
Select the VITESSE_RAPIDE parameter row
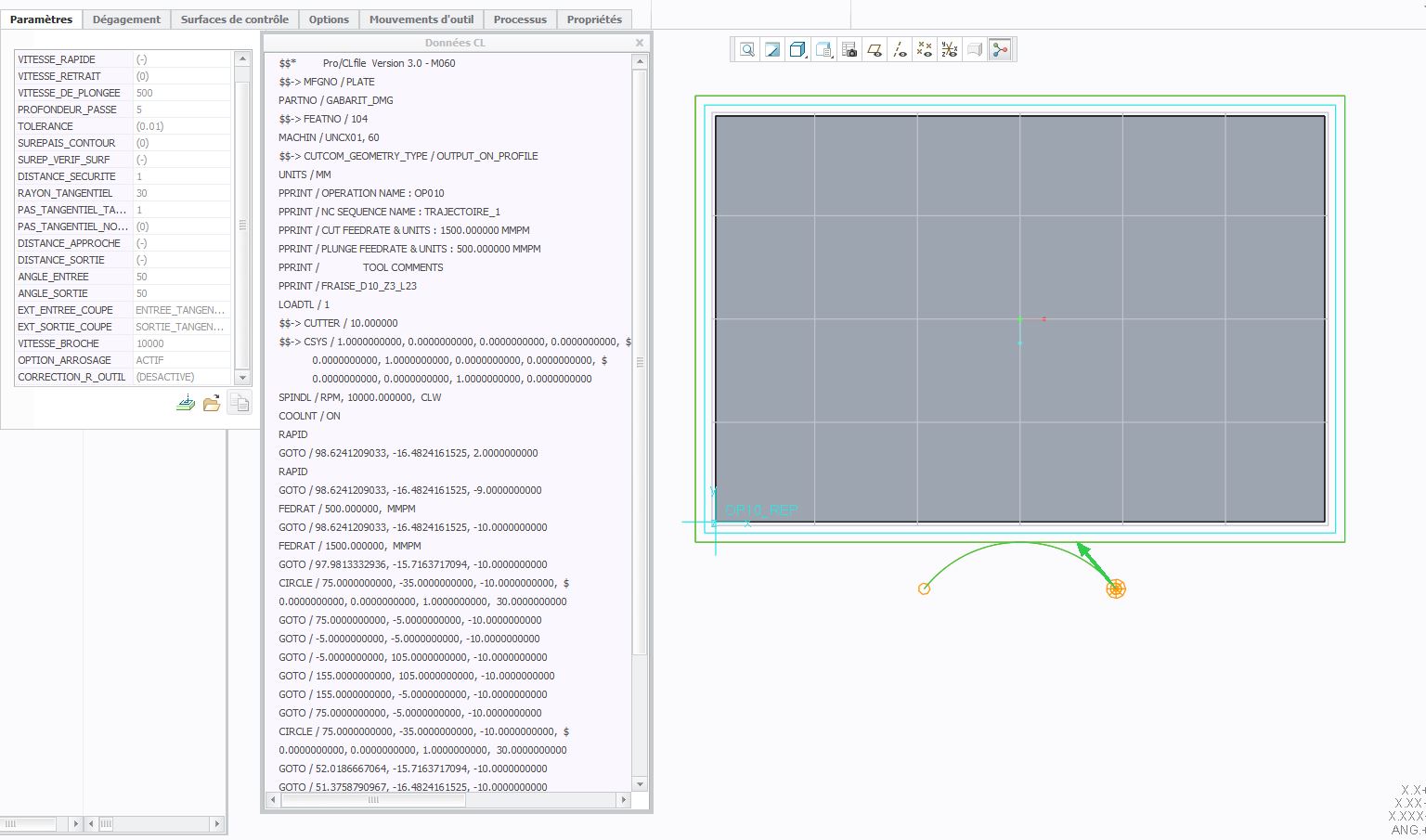123,59
